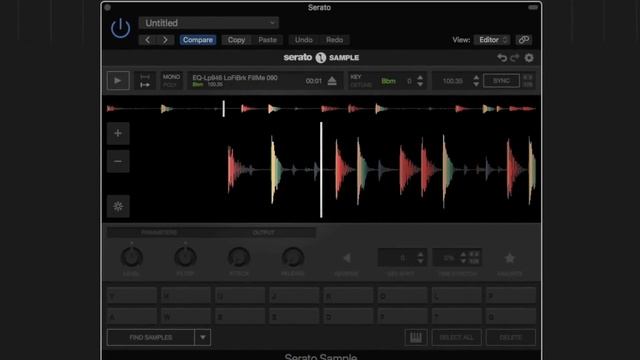Decrease the pad Key Shift stepper
Image resolution: width=640 pixels, height=360 pixels.
click(420, 261)
